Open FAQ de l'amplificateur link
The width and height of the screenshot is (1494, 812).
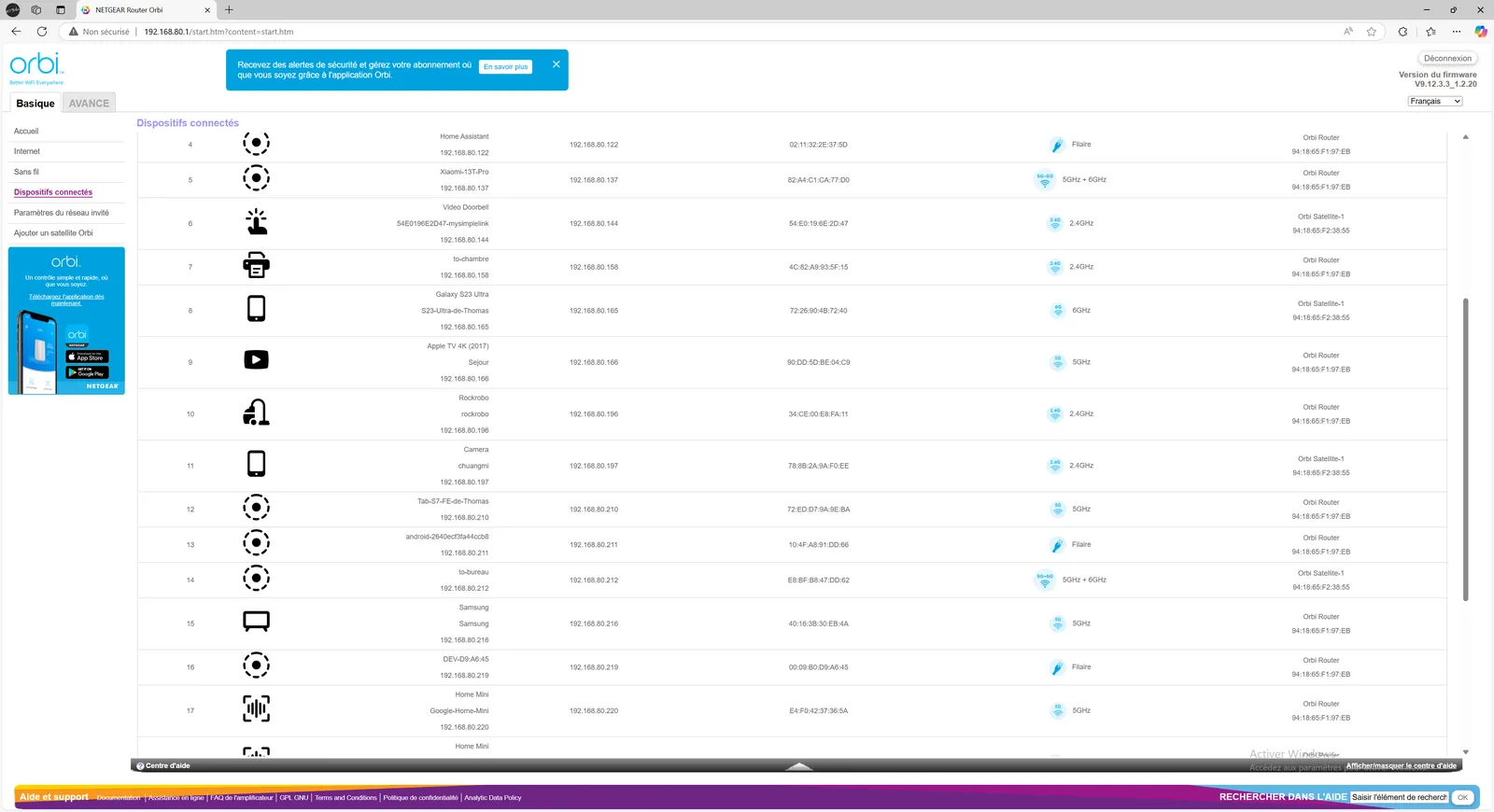(x=242, y=798)
